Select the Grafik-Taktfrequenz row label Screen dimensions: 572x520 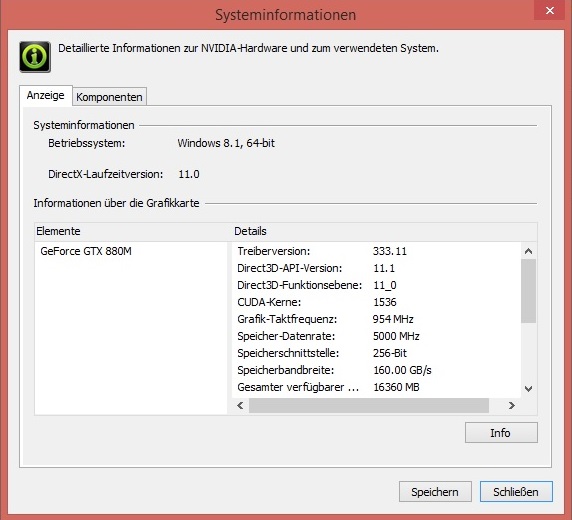(287, 319)
